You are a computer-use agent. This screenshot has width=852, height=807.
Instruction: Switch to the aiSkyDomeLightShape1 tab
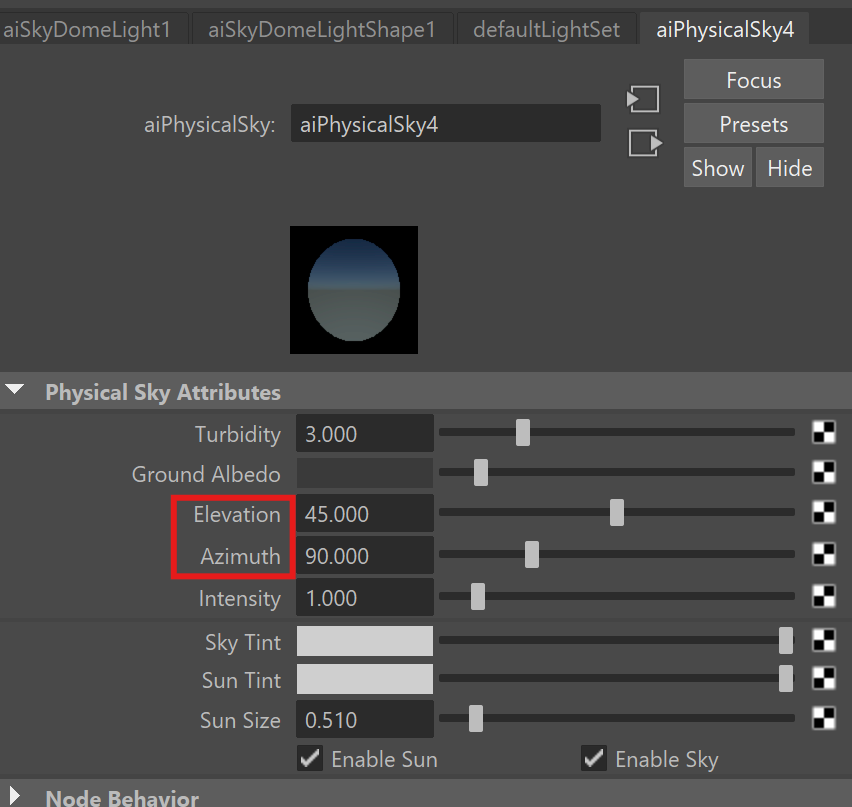coord(321,30)
